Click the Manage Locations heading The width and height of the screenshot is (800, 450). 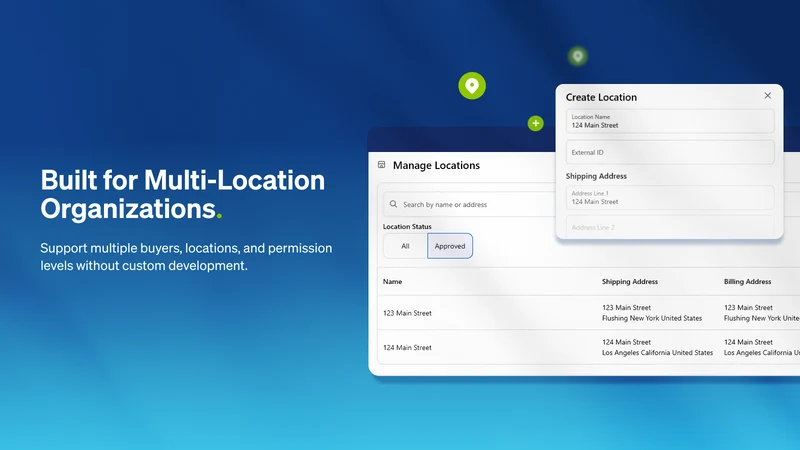click(436, 165)
